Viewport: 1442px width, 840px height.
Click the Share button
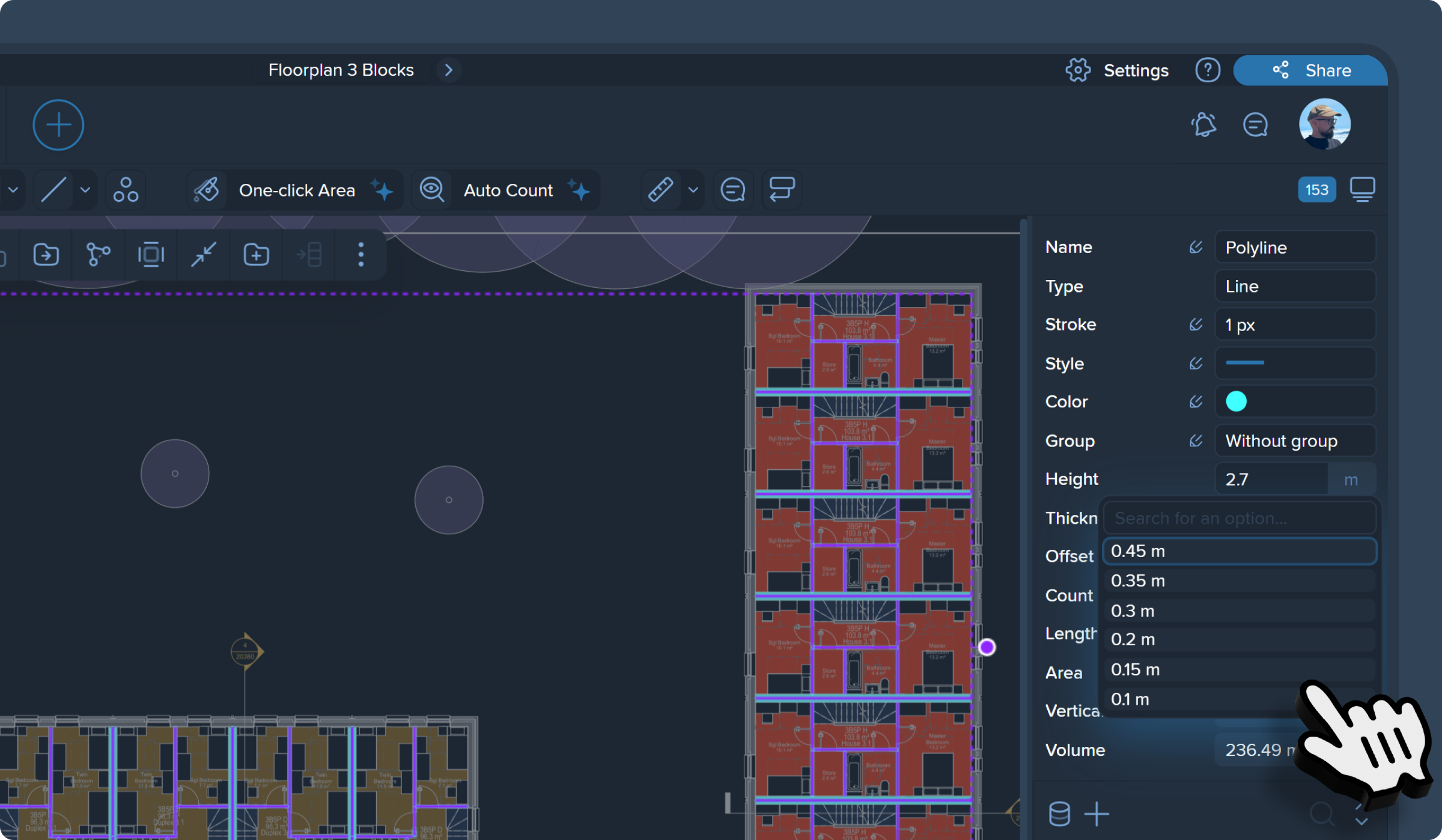[1310, 70]
